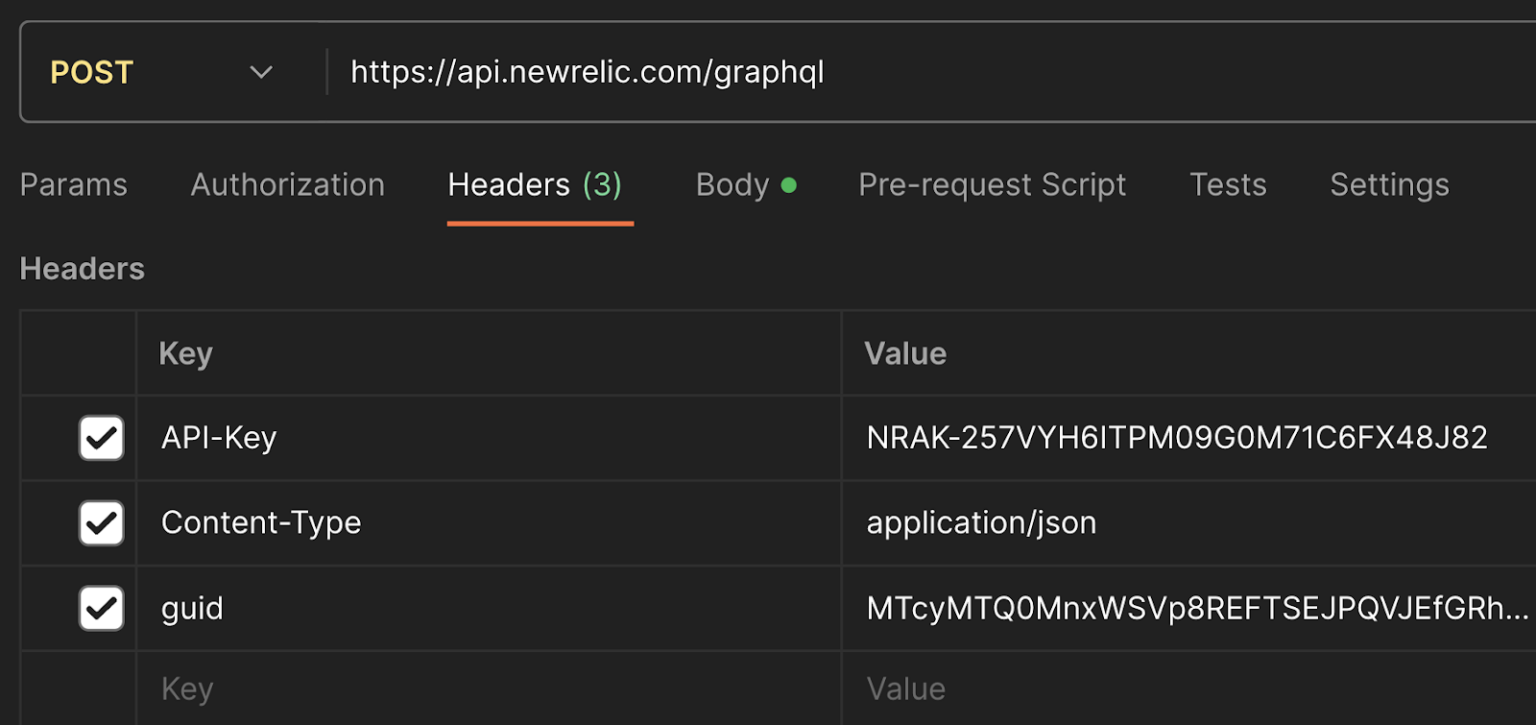Edit the NRAK API key value
Screen dimensions: 1536x725
pos(1176,438)
